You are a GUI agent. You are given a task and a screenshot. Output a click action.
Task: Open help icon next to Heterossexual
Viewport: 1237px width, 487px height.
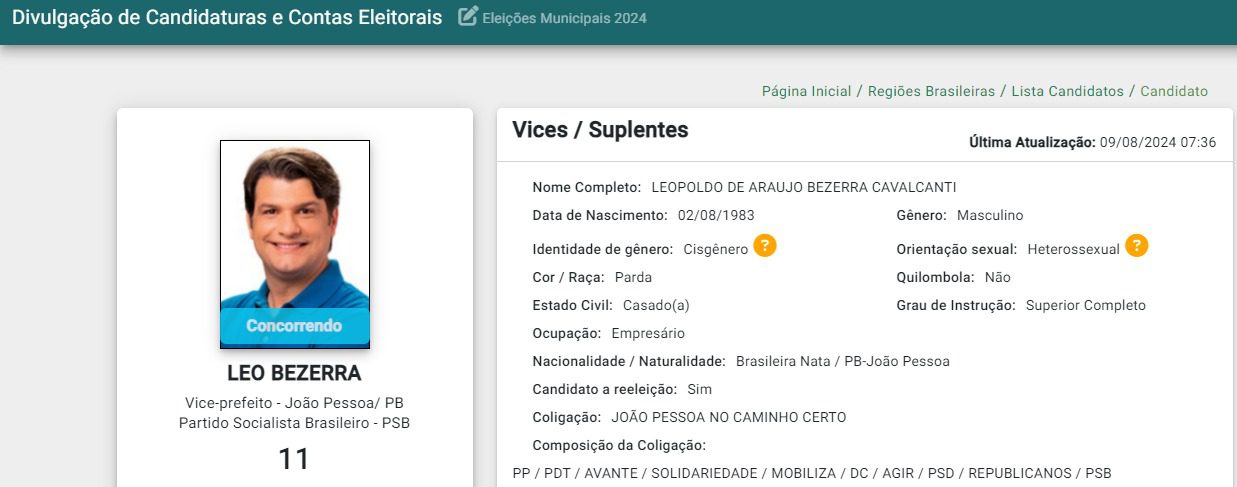coord(1136,246)
